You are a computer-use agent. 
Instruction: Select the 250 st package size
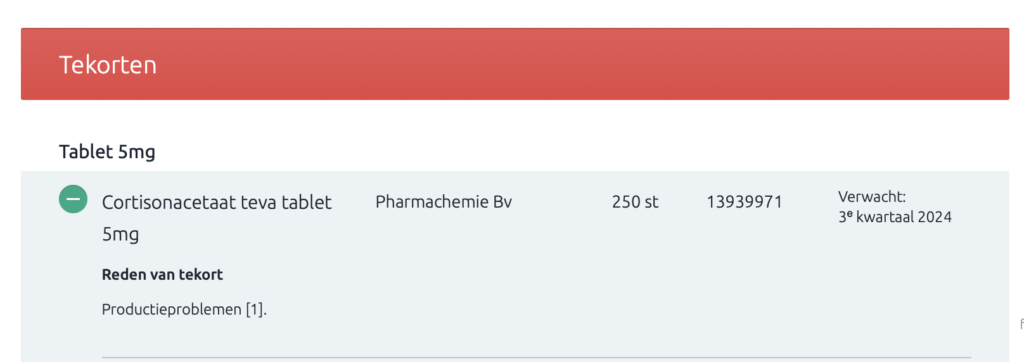pyautogui.click(x=635, y=202)
